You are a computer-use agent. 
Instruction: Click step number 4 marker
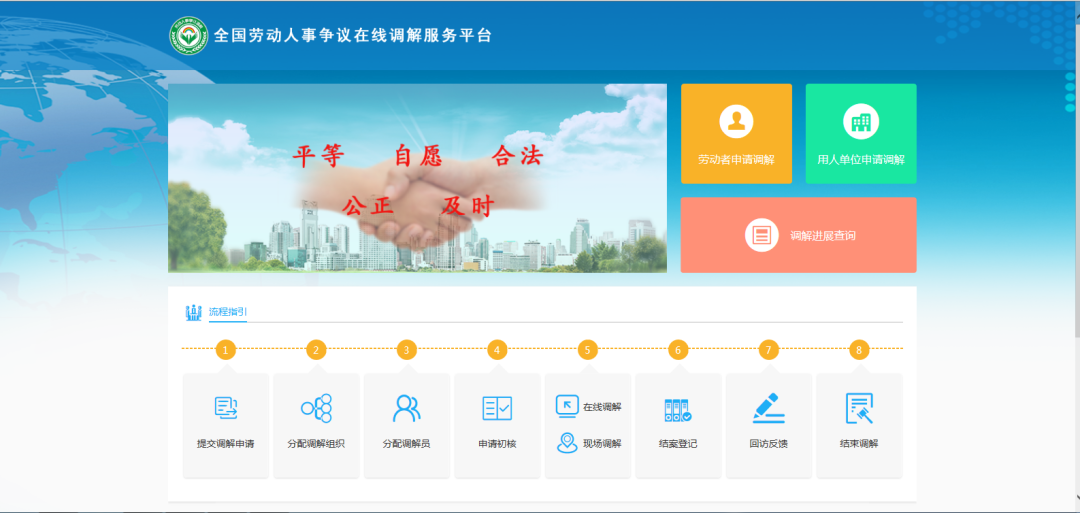point(497,350)
